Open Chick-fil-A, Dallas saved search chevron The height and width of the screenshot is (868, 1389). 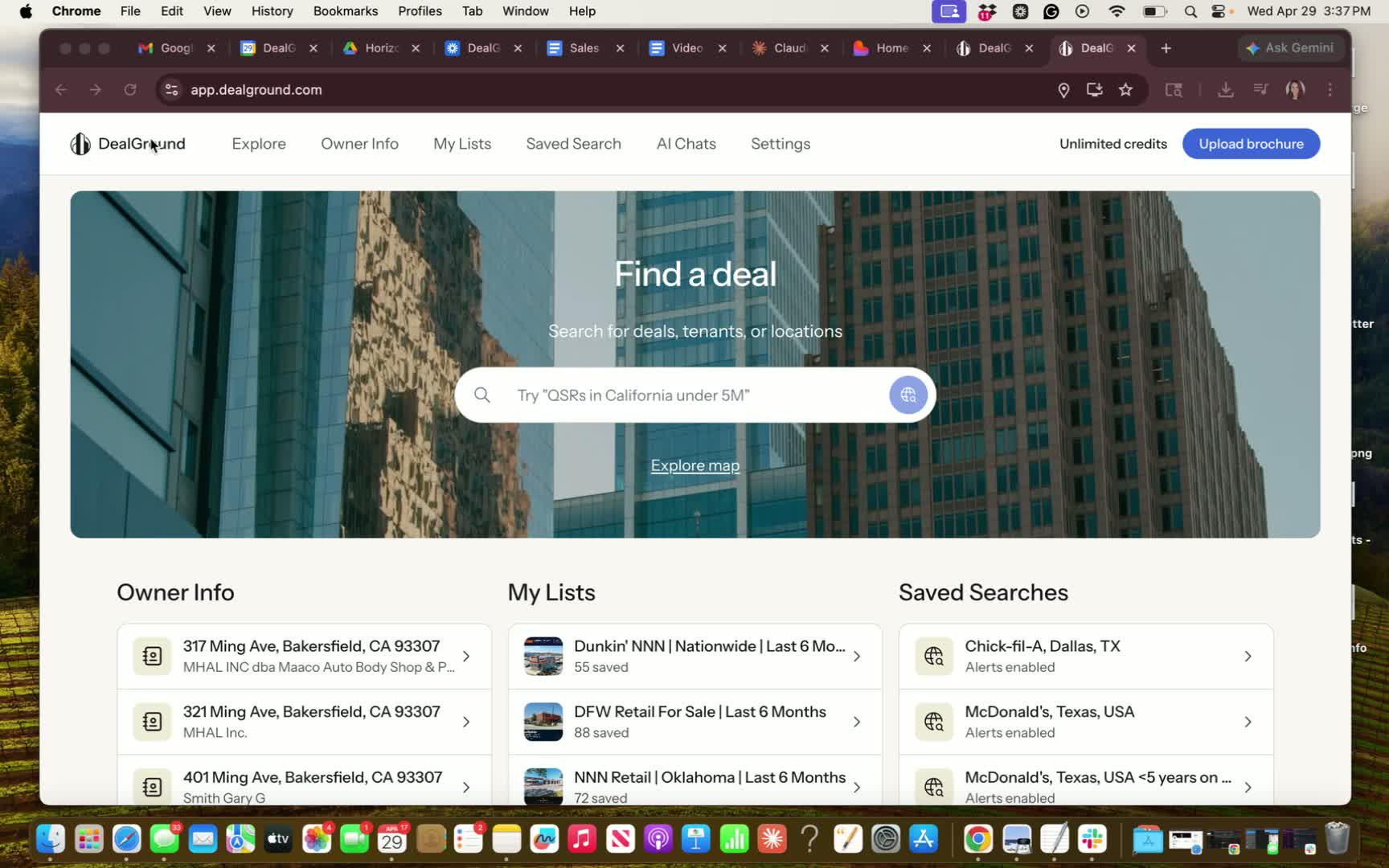pos(1248,656)
